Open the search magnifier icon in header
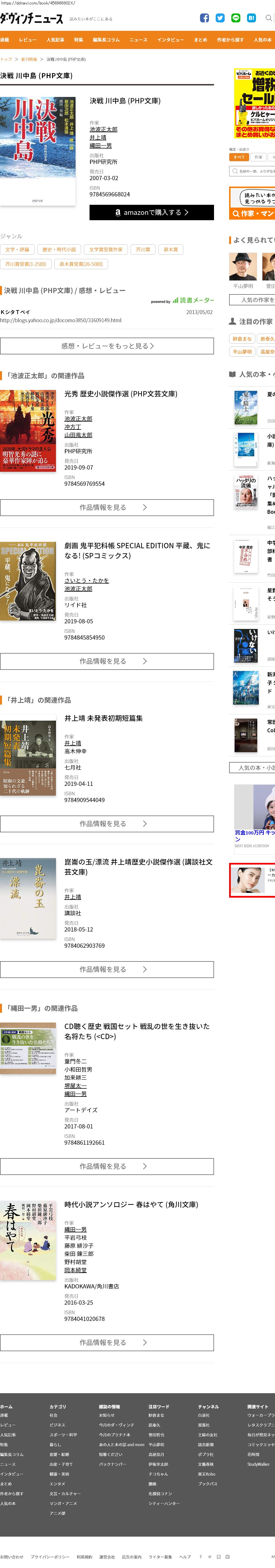 click(x=269, y=18)
